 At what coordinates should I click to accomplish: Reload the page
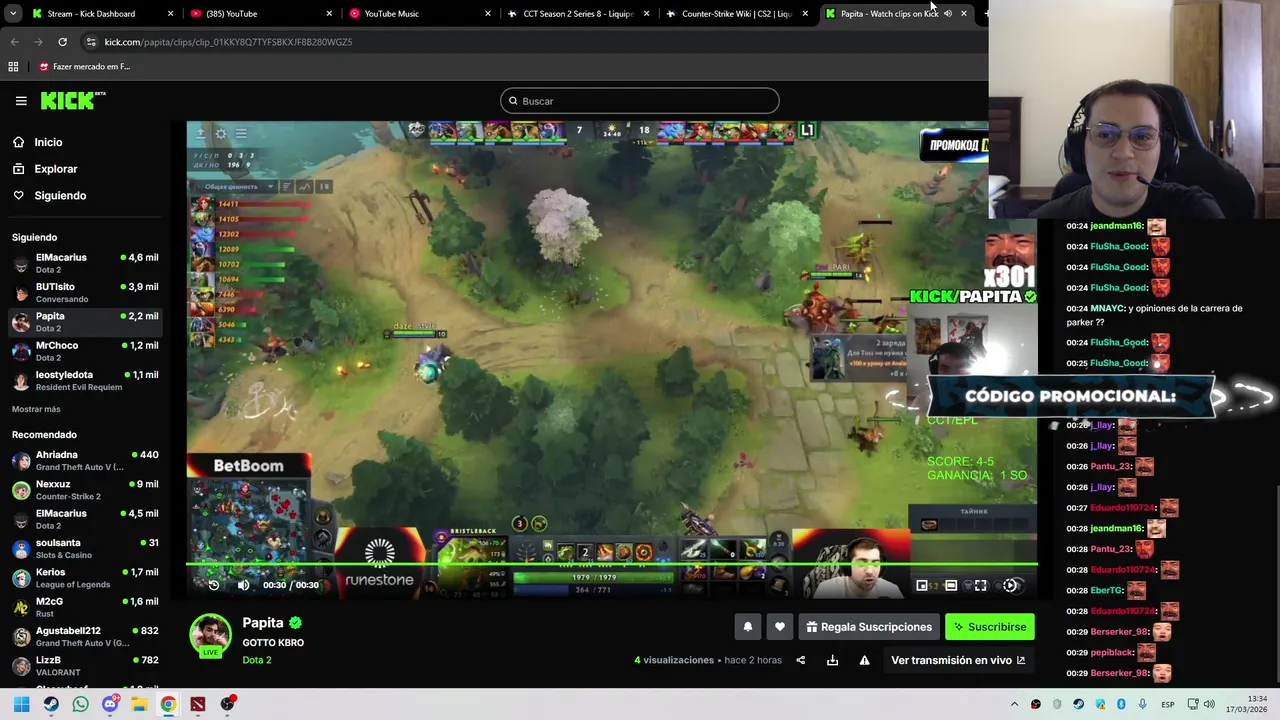point(62,42)
